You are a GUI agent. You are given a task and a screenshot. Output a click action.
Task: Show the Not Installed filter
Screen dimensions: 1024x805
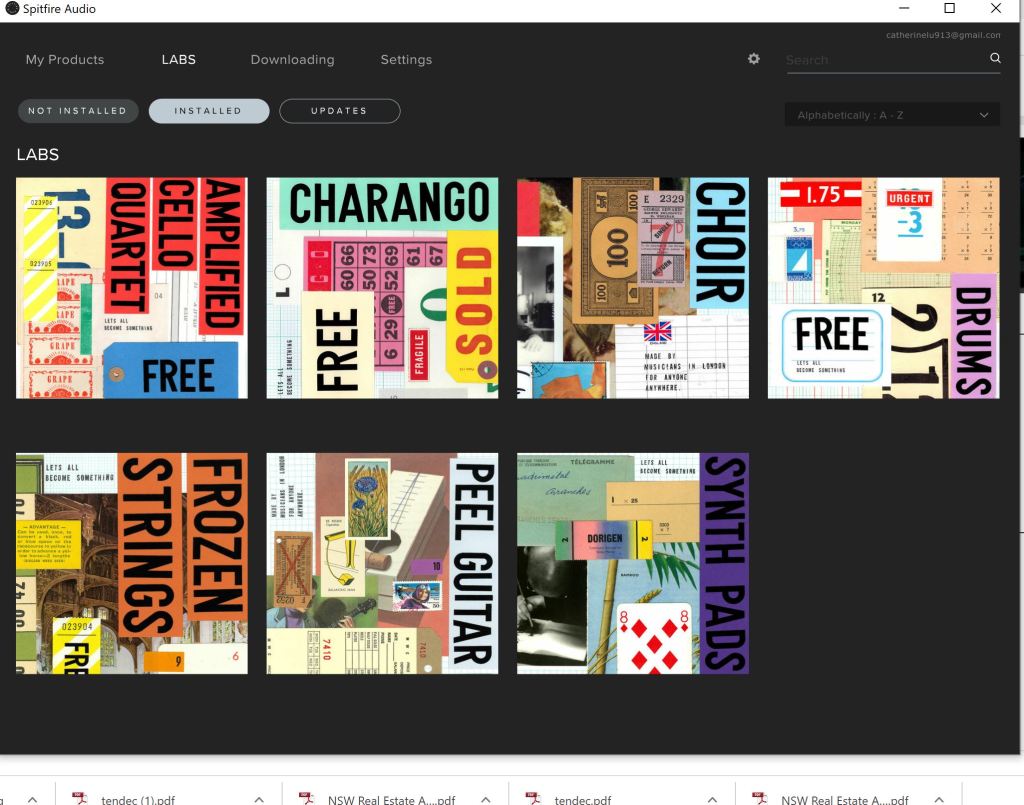77,111
